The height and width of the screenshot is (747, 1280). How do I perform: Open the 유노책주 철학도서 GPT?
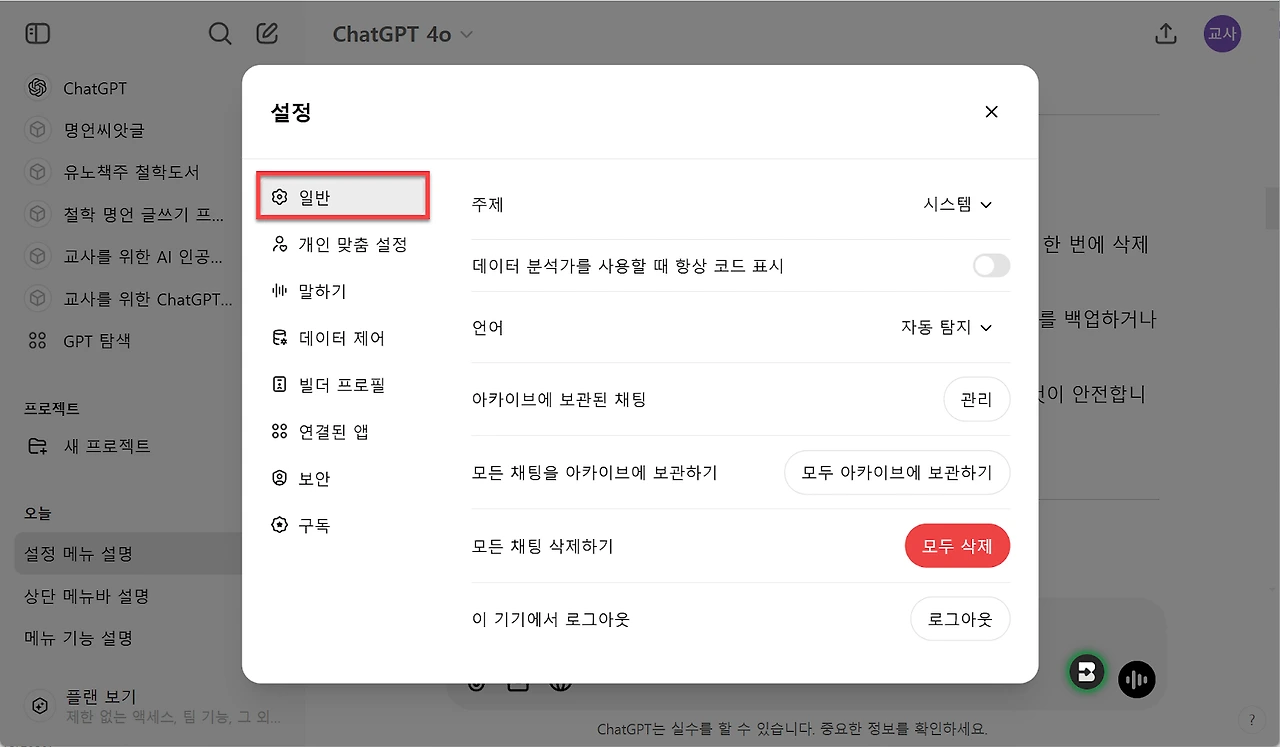(x=128, y=172)
